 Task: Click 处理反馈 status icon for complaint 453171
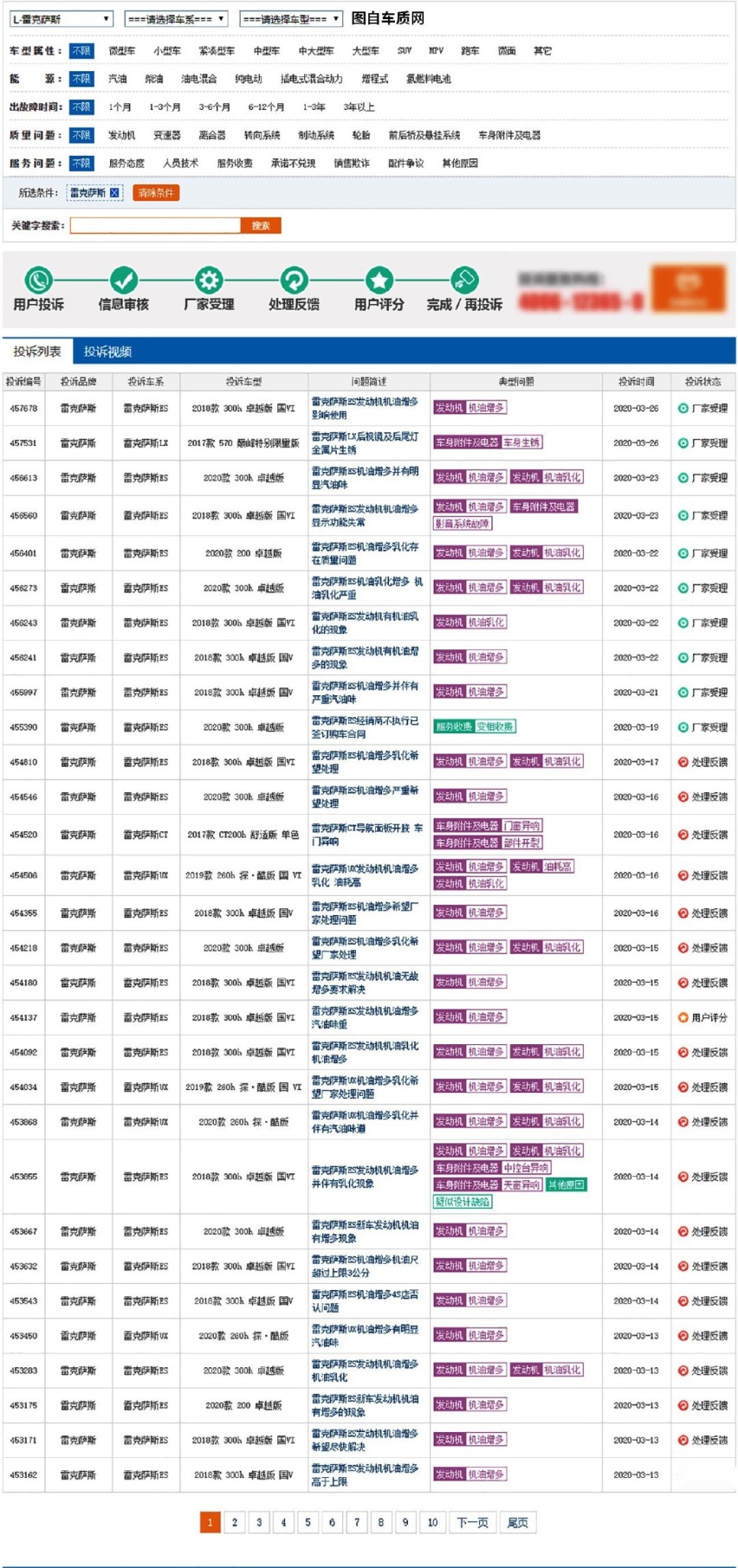coord(683,1440)
